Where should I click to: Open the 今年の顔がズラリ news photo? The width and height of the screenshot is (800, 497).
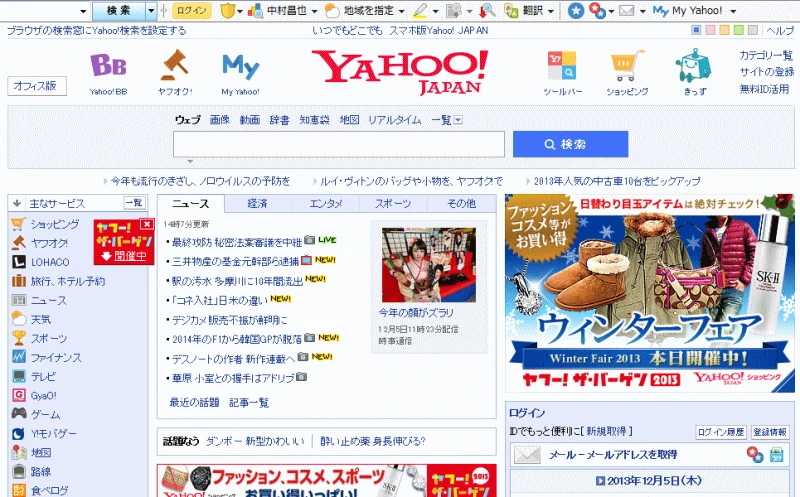(429, 265)
